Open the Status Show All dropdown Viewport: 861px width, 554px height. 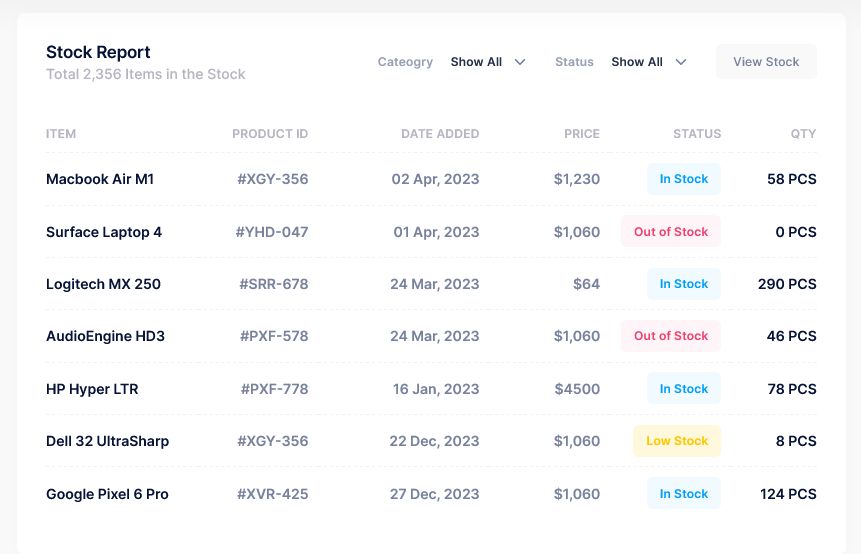pyautogui.click(x=648, y=62)
